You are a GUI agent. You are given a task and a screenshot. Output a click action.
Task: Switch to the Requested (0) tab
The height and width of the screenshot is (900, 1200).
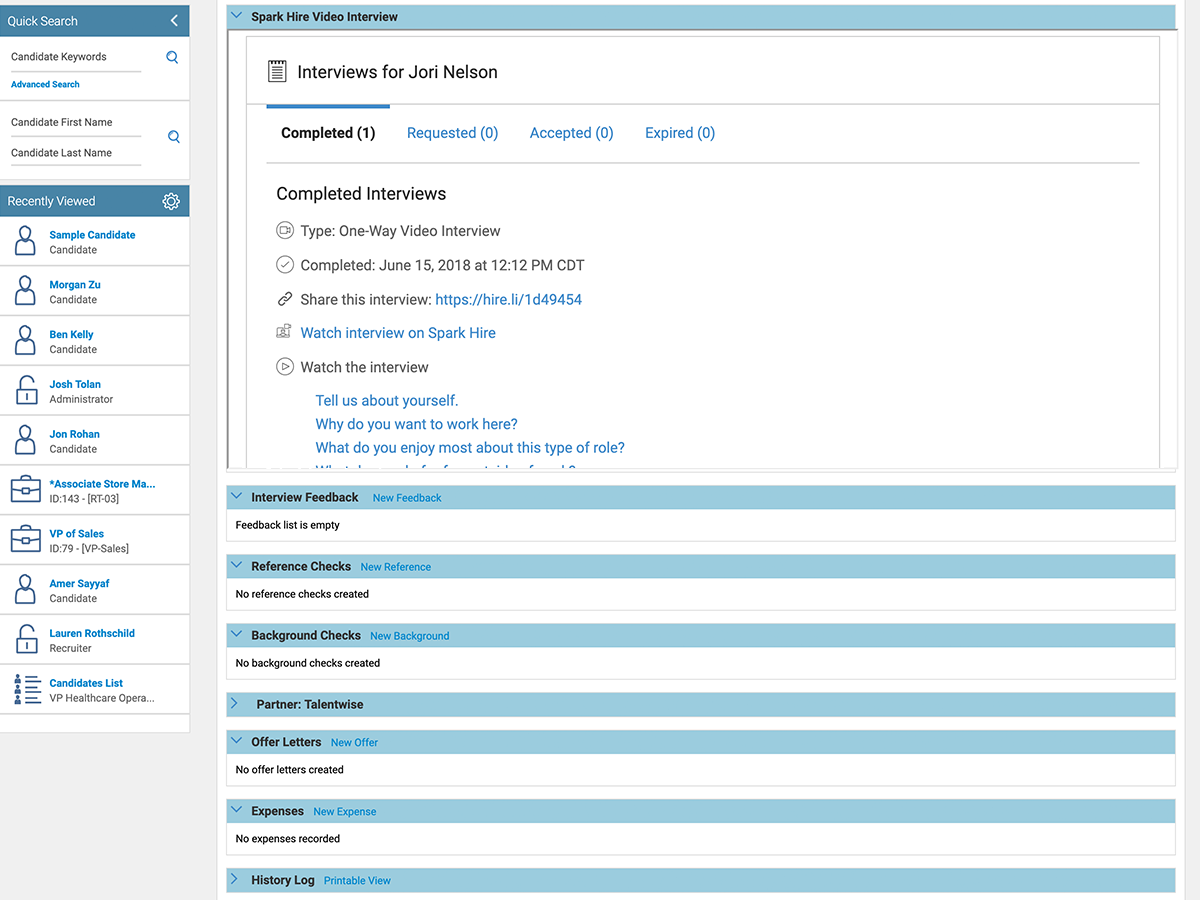452,133
